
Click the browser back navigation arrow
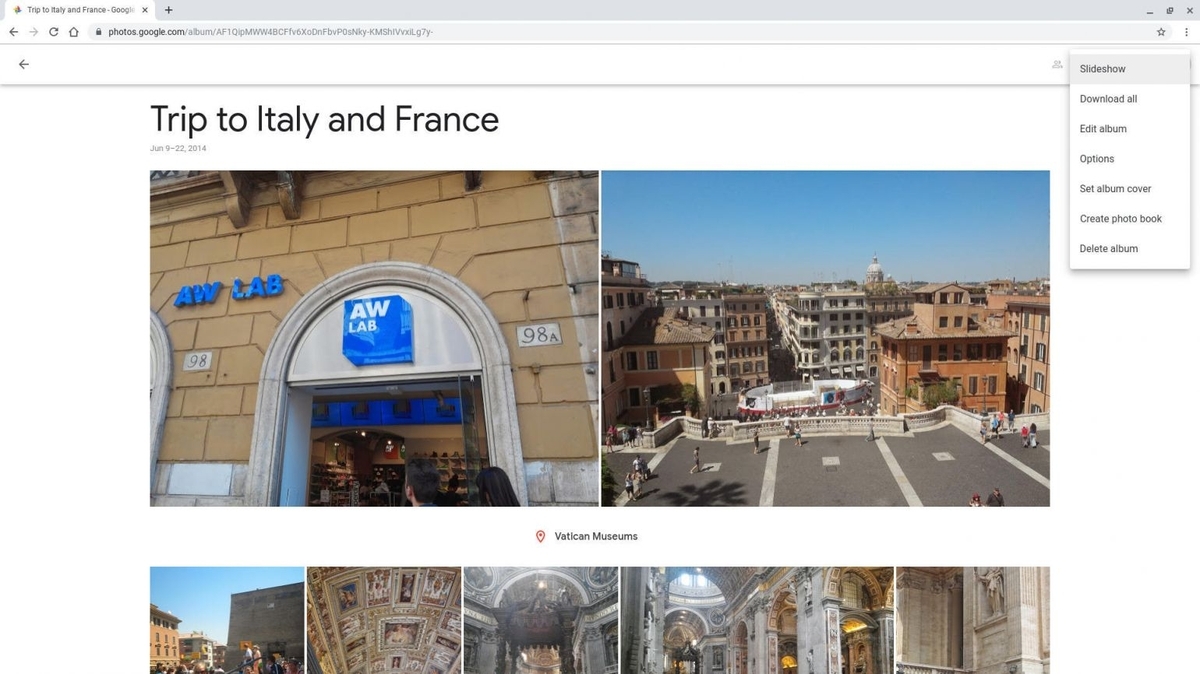point(13,31)
